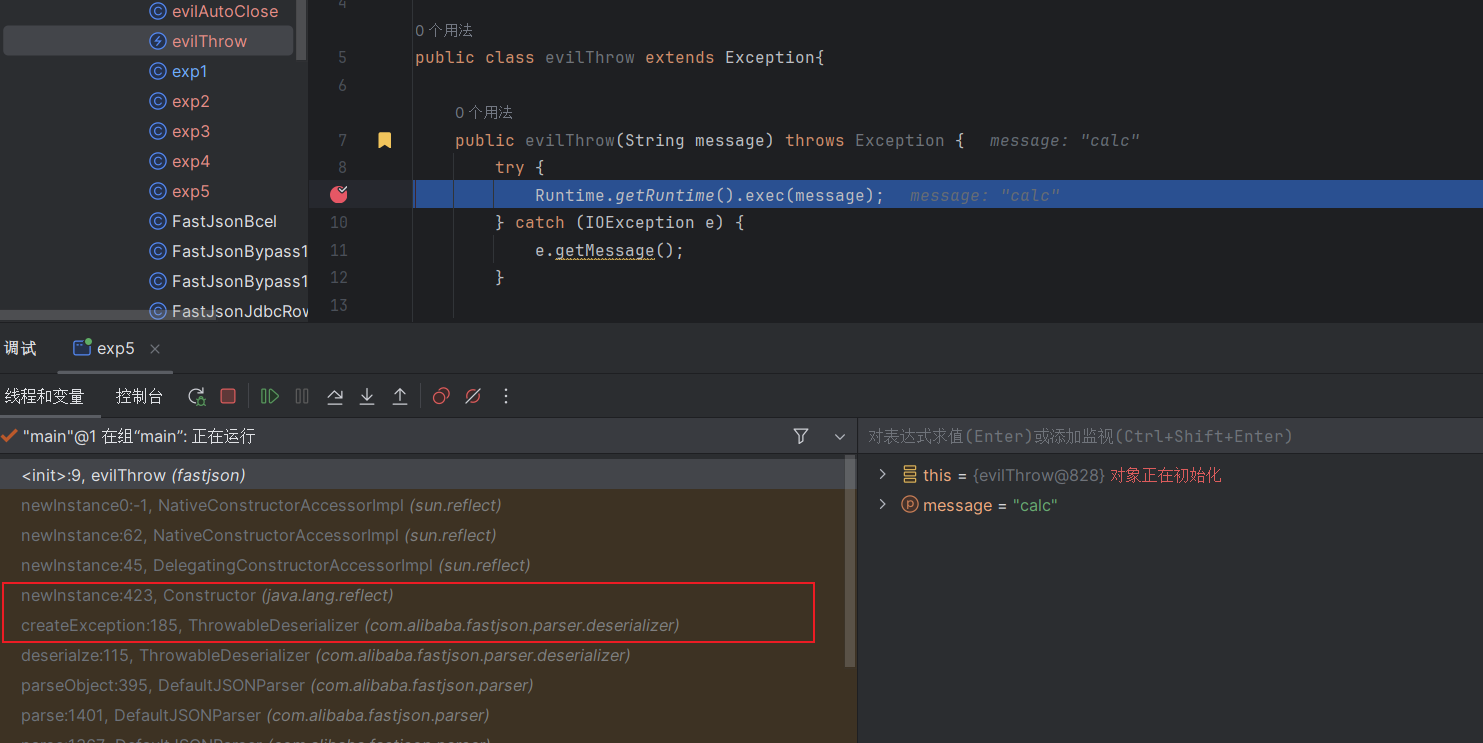Toggle the breakpoint on line 9
The height and width of the screenshot is (743, 1483).
pyautogui.click(x=339, y=194)
